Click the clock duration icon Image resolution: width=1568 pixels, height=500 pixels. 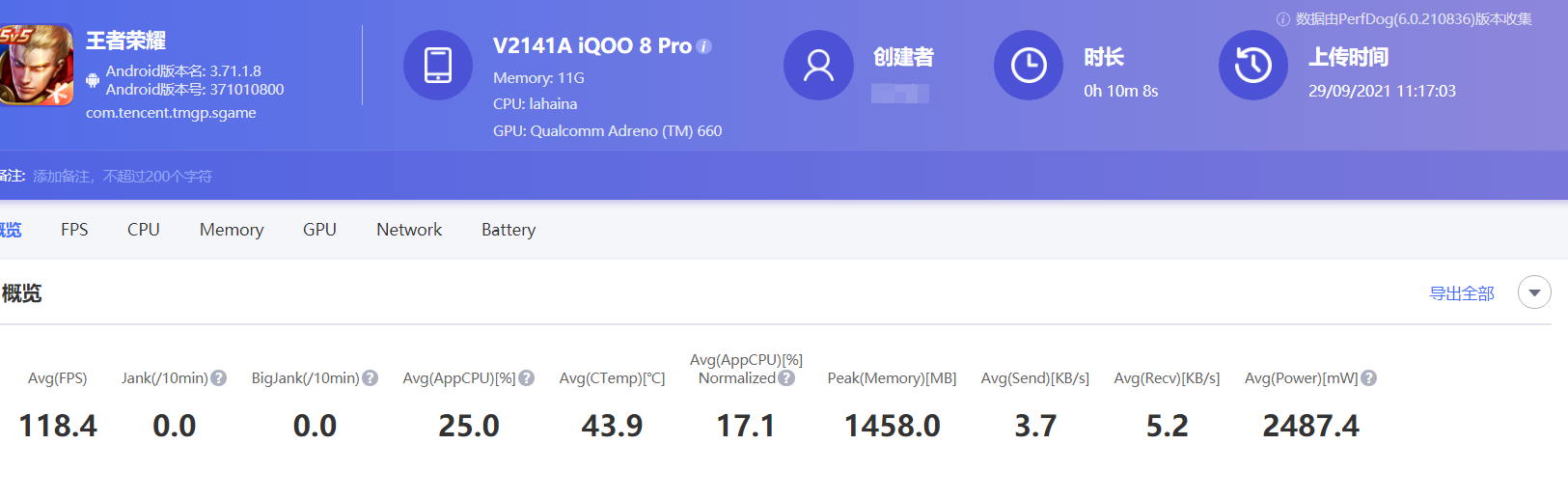[1029, 65]
